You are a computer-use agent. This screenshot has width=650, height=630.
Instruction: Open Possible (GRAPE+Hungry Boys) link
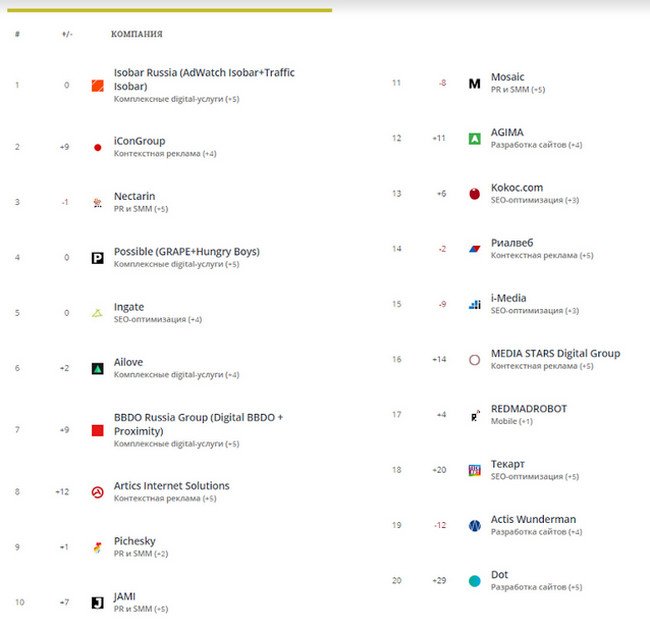point(187,252)
